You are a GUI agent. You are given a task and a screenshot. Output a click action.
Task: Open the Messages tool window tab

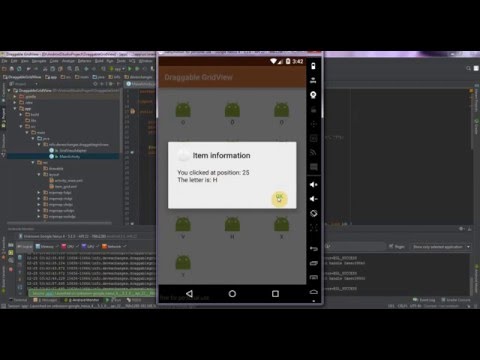pyautogui.click(x=46, y=300)
